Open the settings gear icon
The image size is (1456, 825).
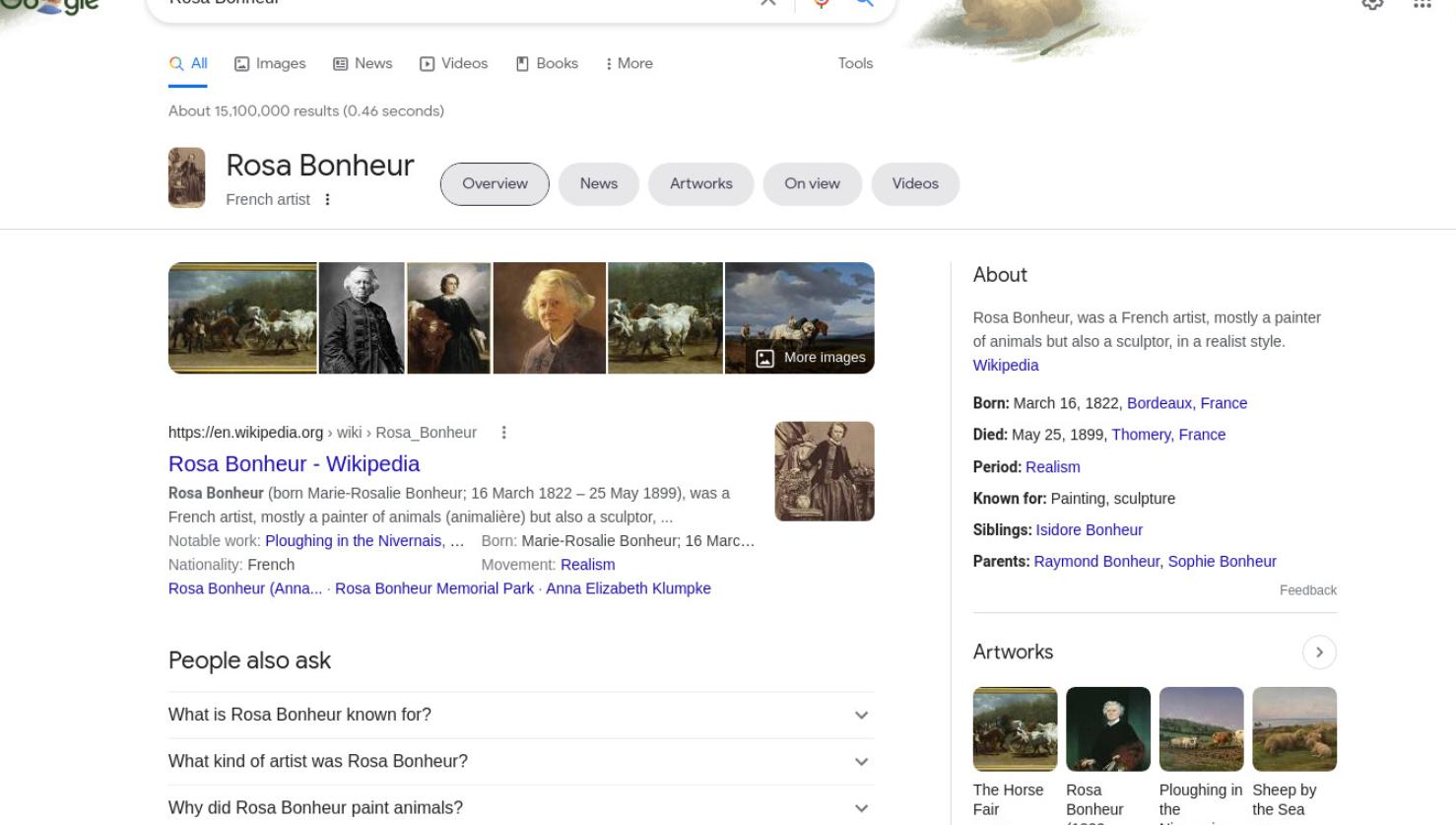pyautogui.click(x=1372, y=4)
